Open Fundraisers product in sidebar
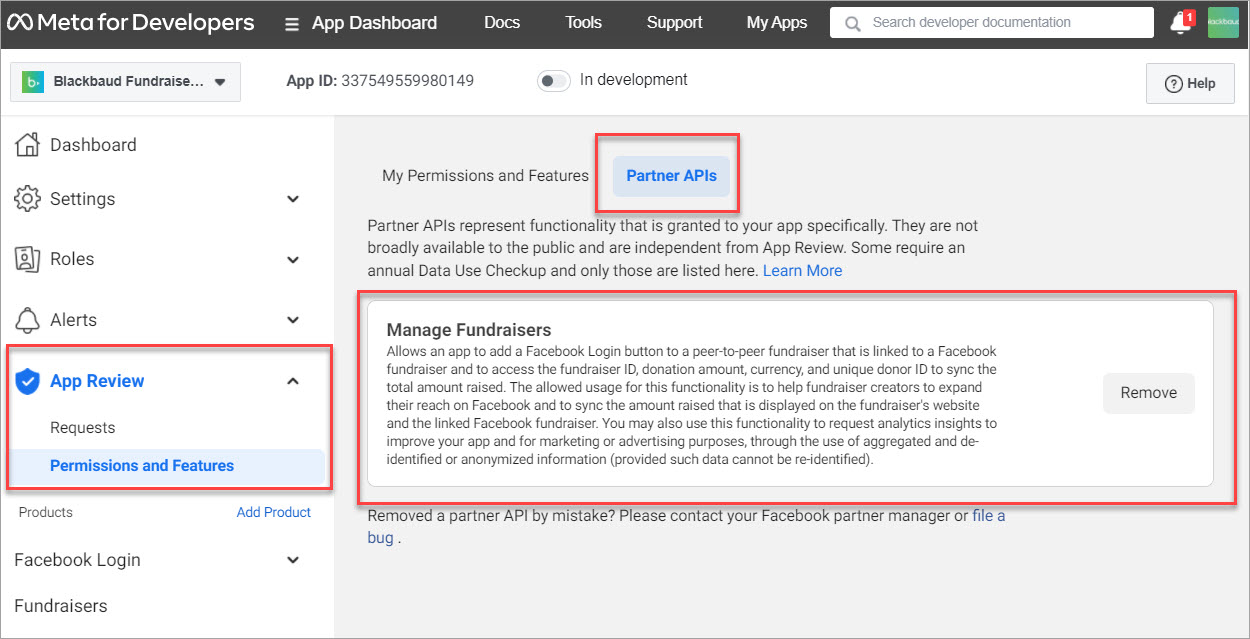Screen dimensions: 1250x639 (61, 606)
